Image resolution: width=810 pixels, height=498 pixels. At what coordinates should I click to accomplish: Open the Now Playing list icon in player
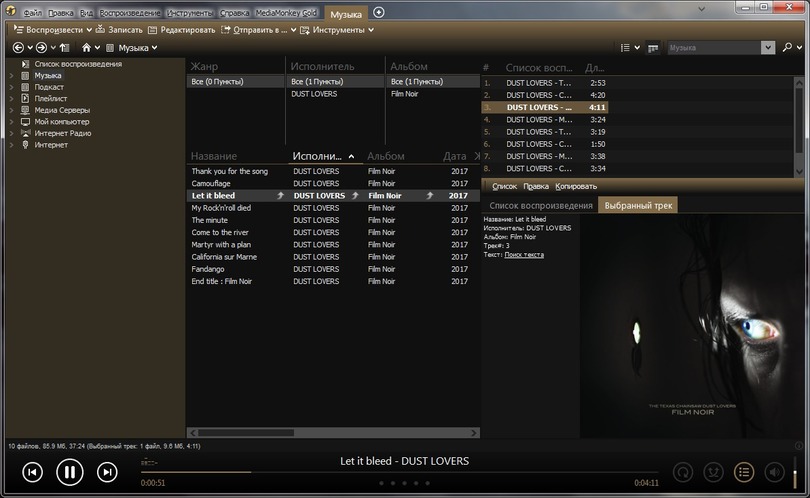pos(743,471)
